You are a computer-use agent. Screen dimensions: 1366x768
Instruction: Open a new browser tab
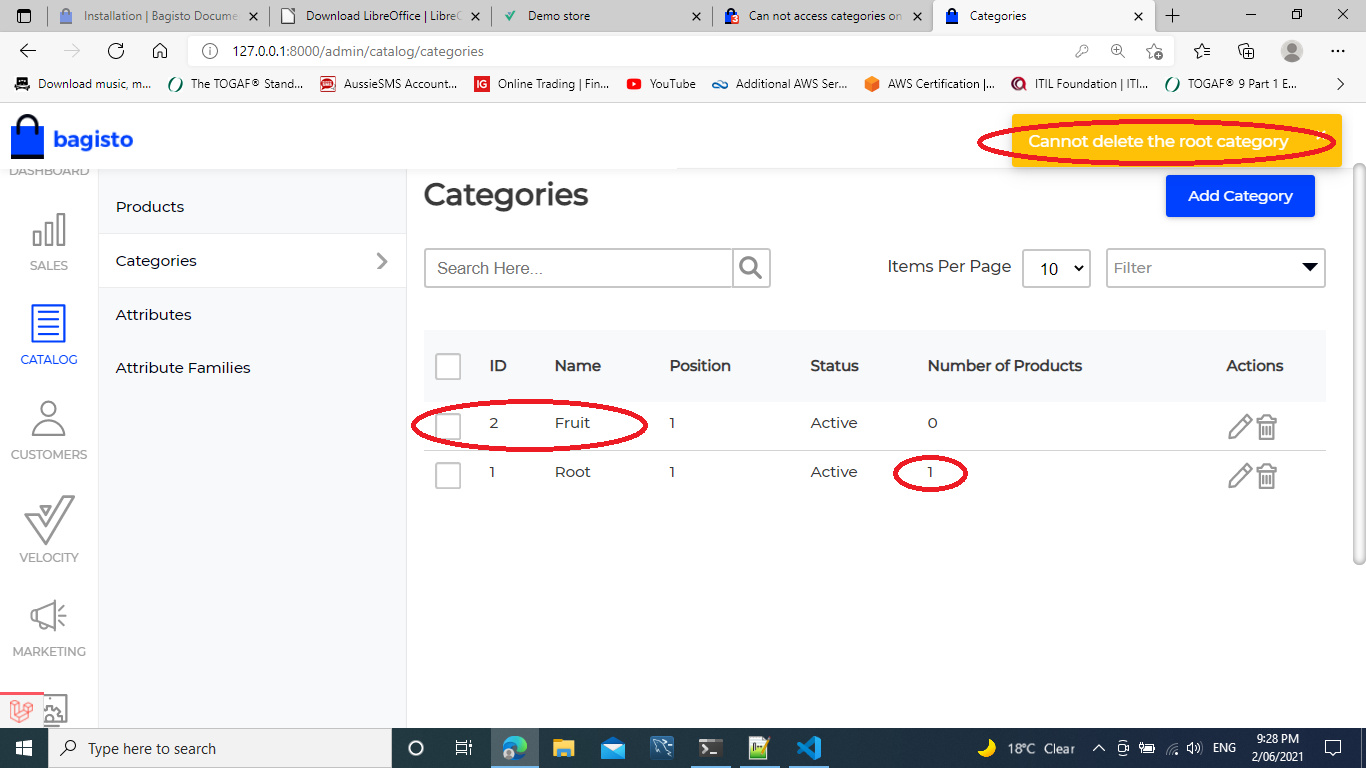point(1173,16)
